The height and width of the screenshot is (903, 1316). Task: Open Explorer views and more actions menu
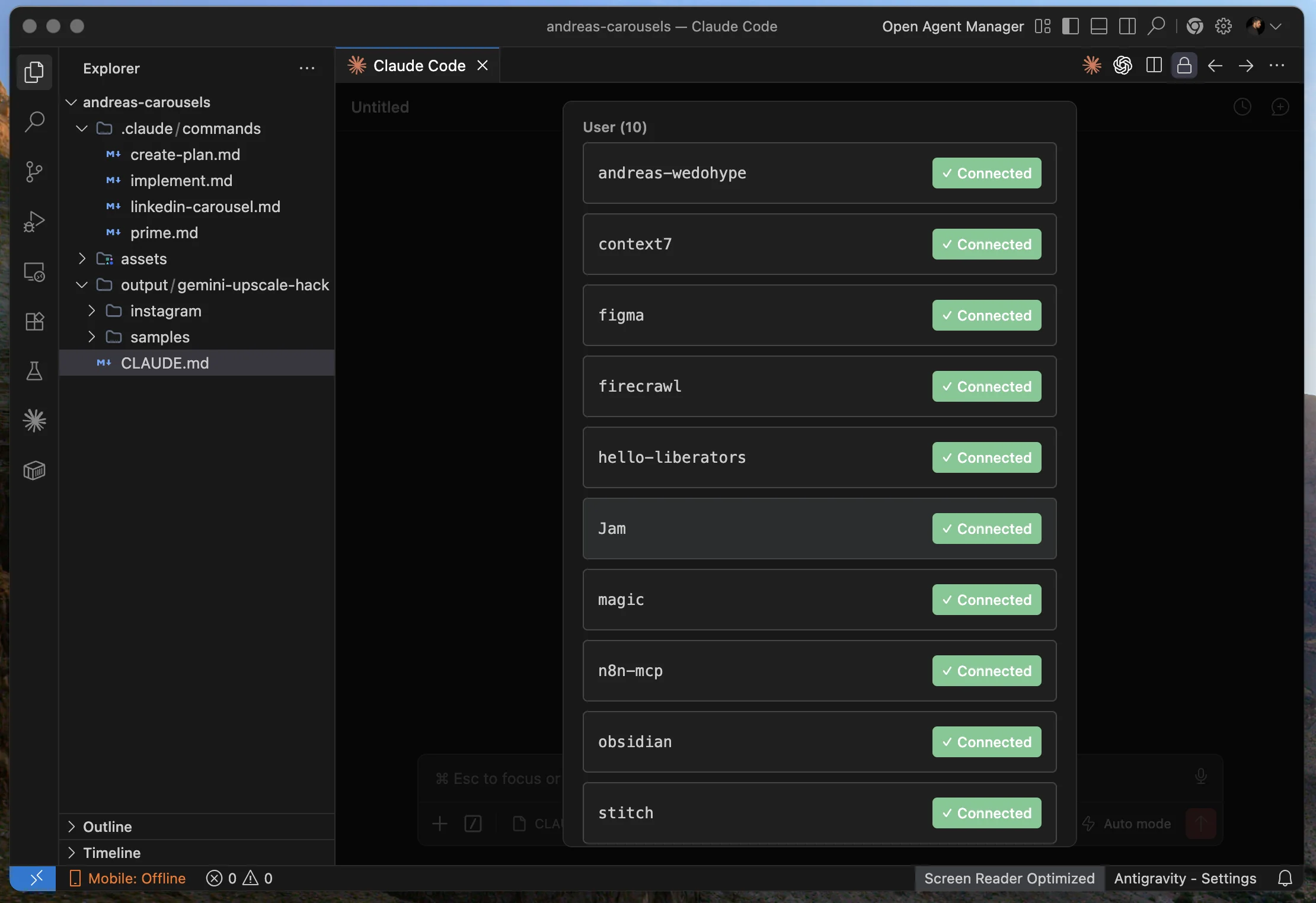pos(307,68)
